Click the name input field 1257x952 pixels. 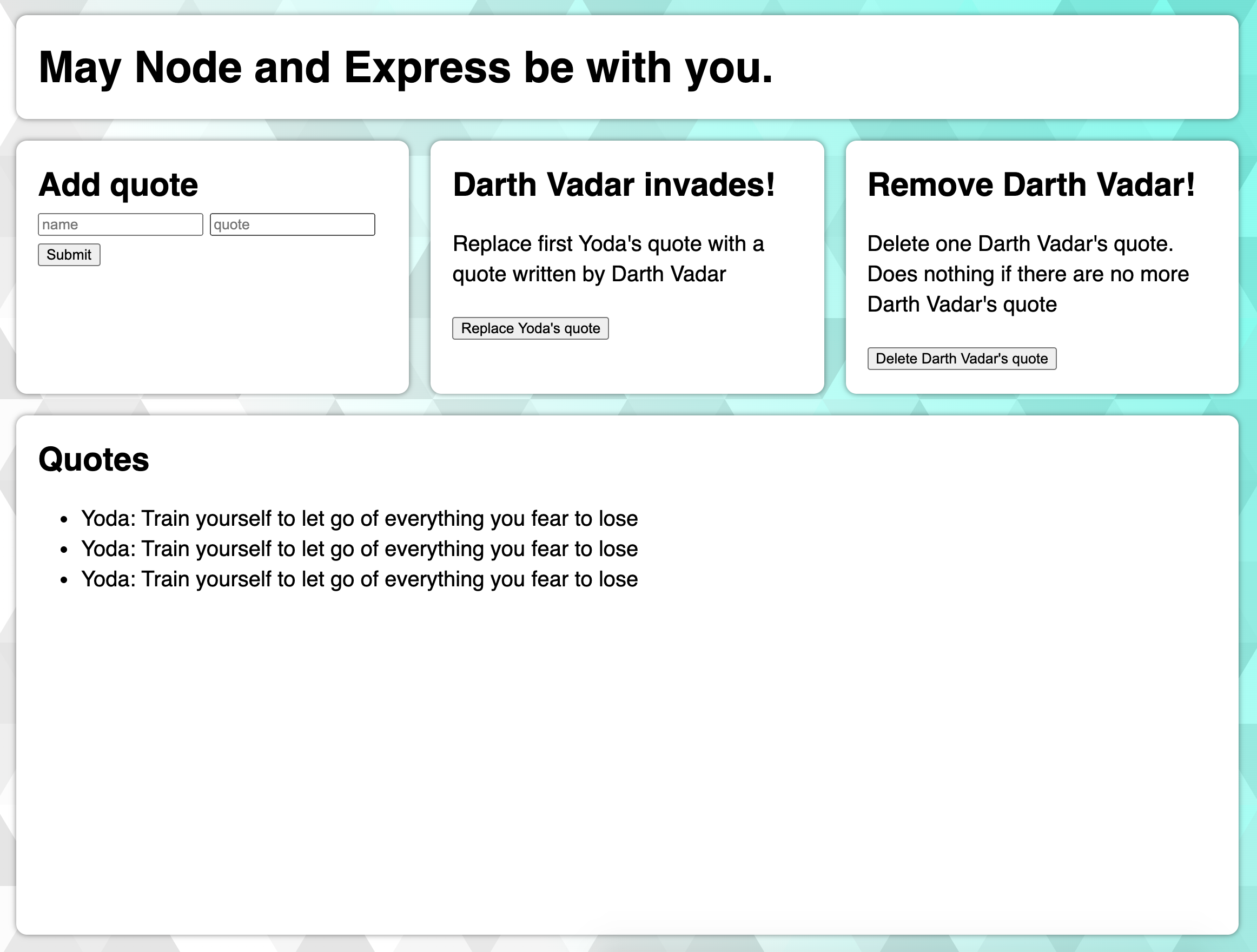[120, 224]
